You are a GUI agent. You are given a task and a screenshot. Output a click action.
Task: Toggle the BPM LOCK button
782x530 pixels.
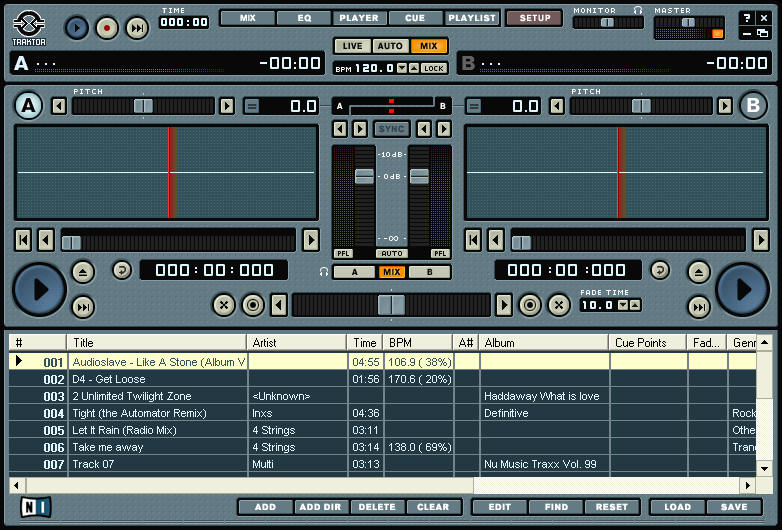433,68
